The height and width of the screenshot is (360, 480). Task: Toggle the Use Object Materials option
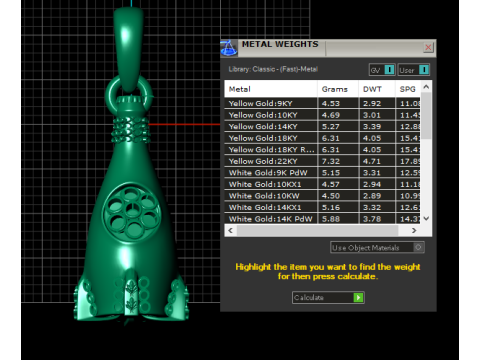click(x=377, y=247)
